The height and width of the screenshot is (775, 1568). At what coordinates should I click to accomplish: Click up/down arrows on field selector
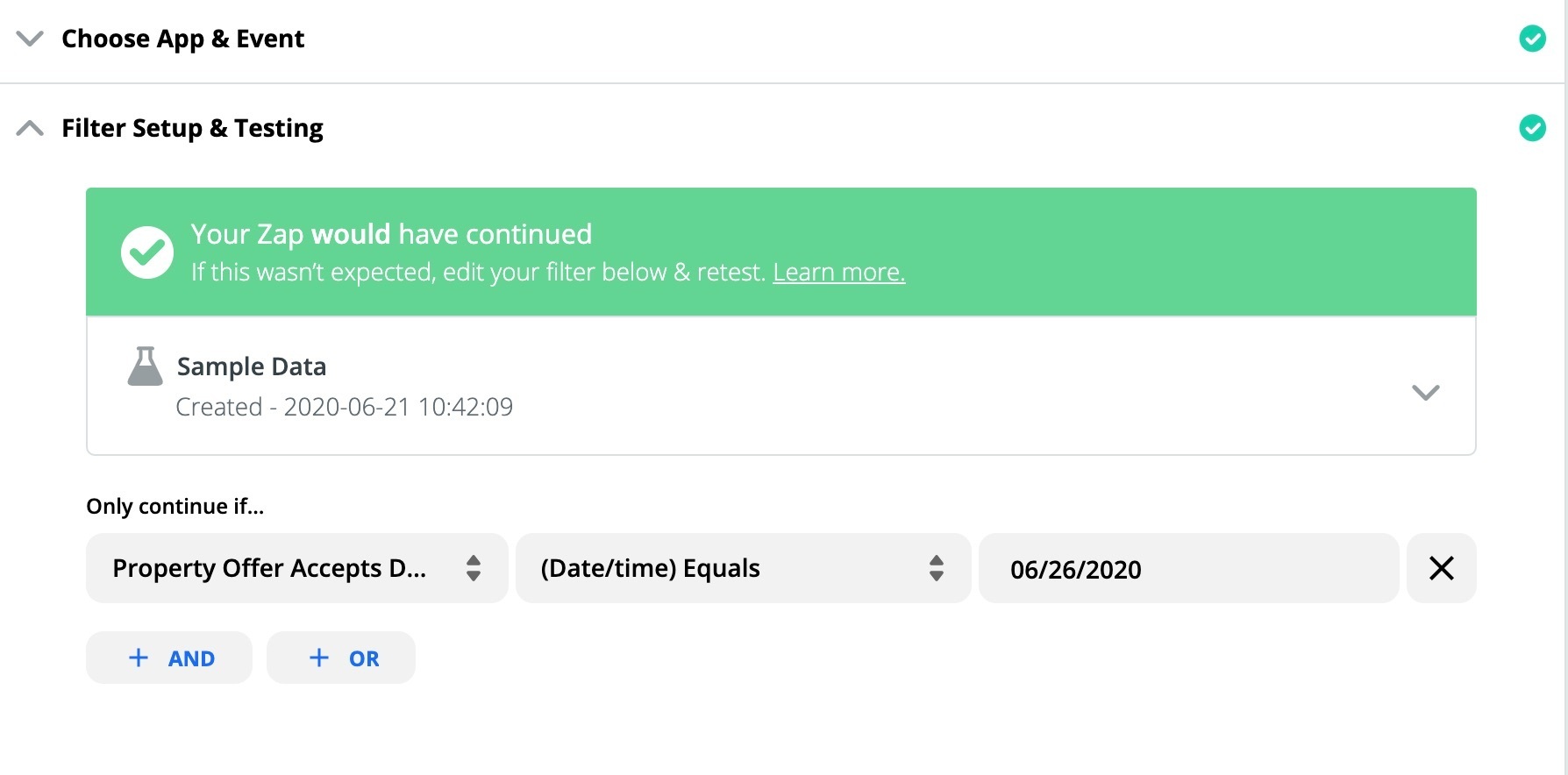tap(474, 568)
